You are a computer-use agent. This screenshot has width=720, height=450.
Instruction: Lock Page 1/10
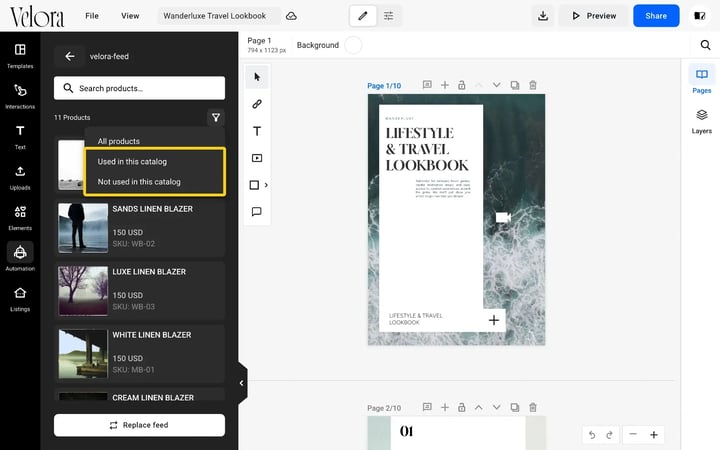pos(461,85)
